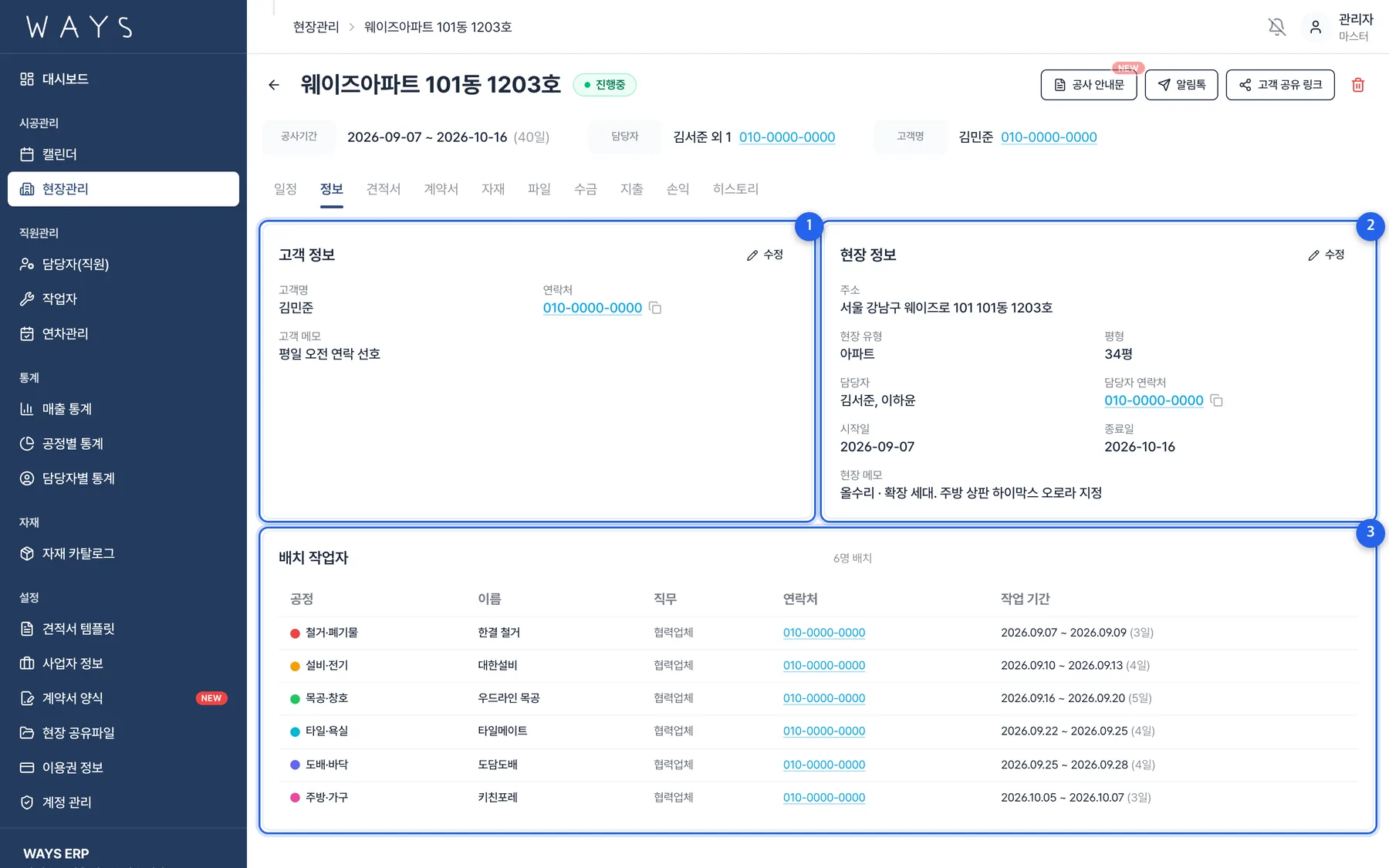Open the 자재 tab

click(493, 189)
